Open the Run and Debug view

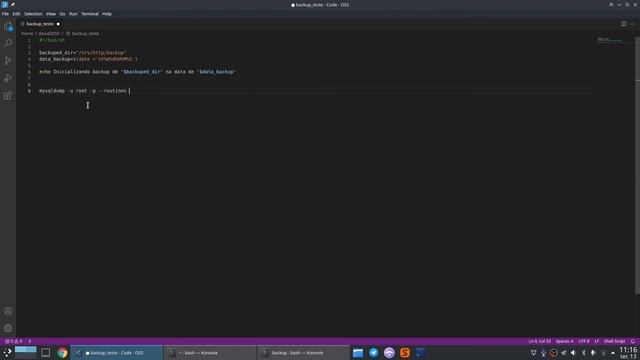(x=8, y=78)
